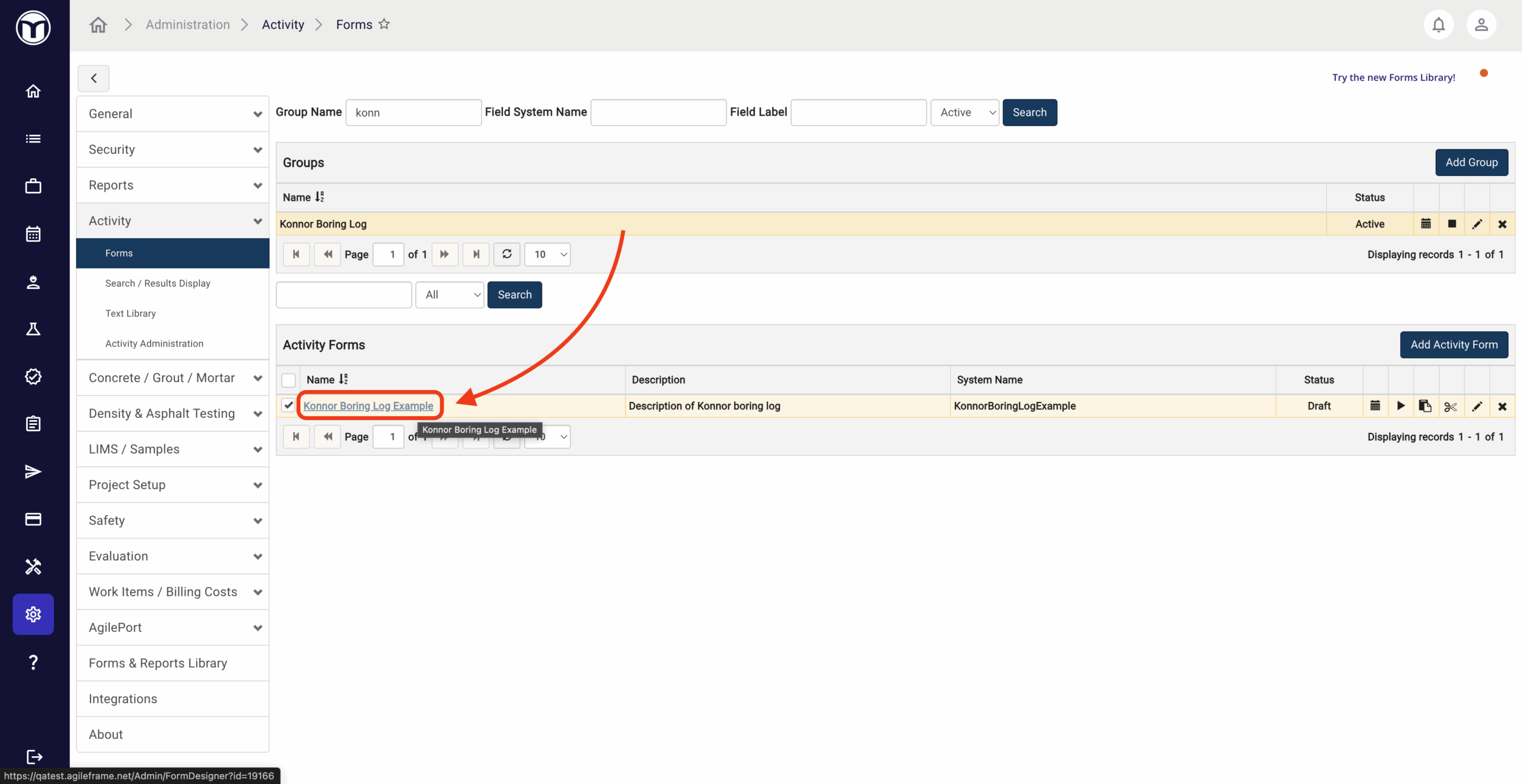The width and height of the screenshot is (1522, 784).
Task: Toggle the select-all checkbox in Activity Forms header
Action: point(288,380)
